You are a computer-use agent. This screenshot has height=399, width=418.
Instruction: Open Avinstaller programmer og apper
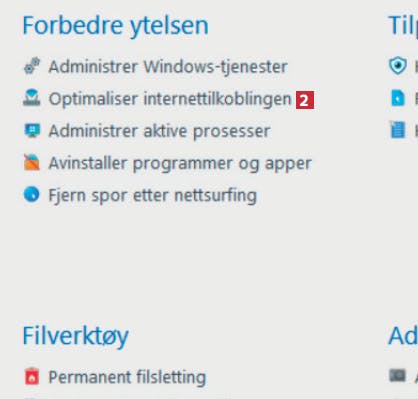coord(180,163)
